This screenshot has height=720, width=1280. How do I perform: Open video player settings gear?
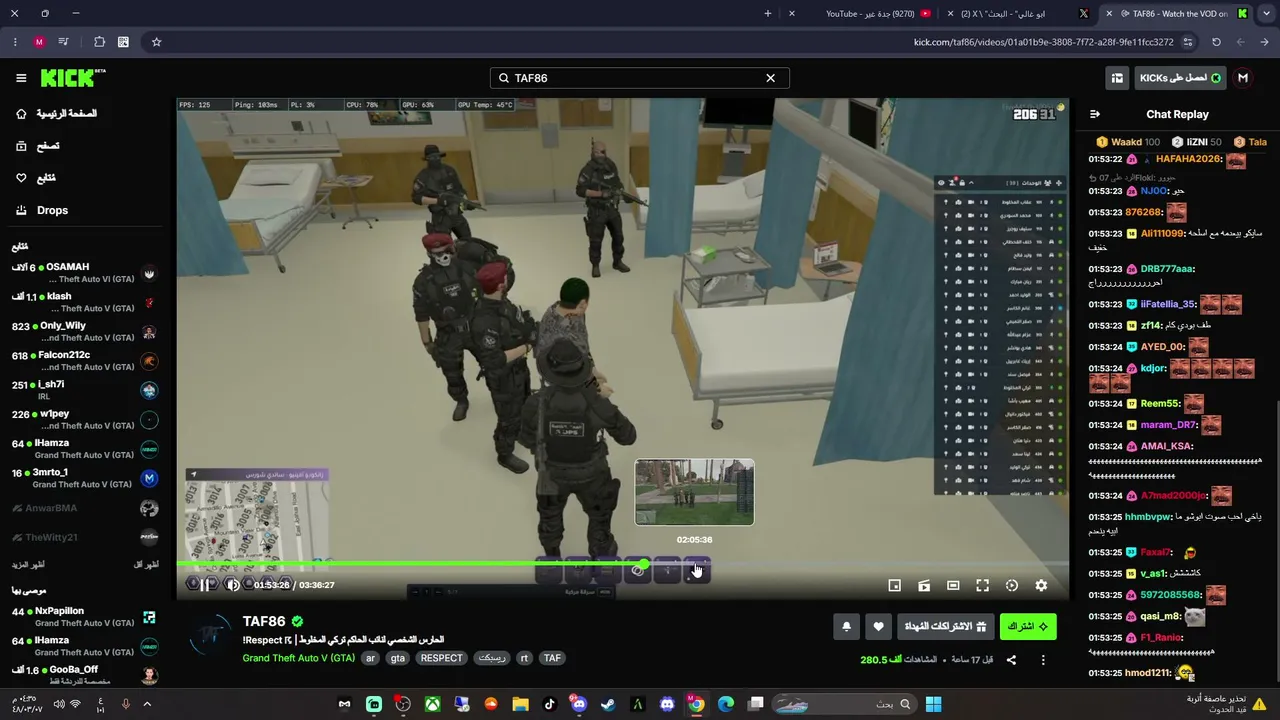pos(1041,585)
